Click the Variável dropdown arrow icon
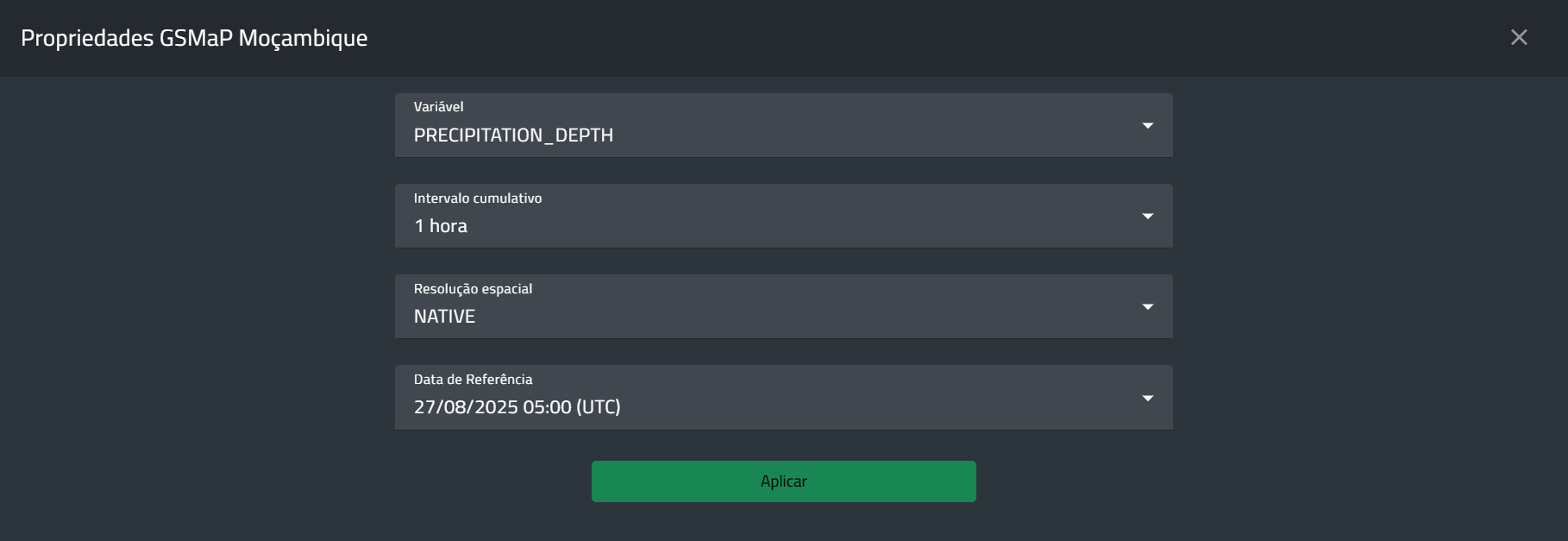 [x=1147, y=126]
